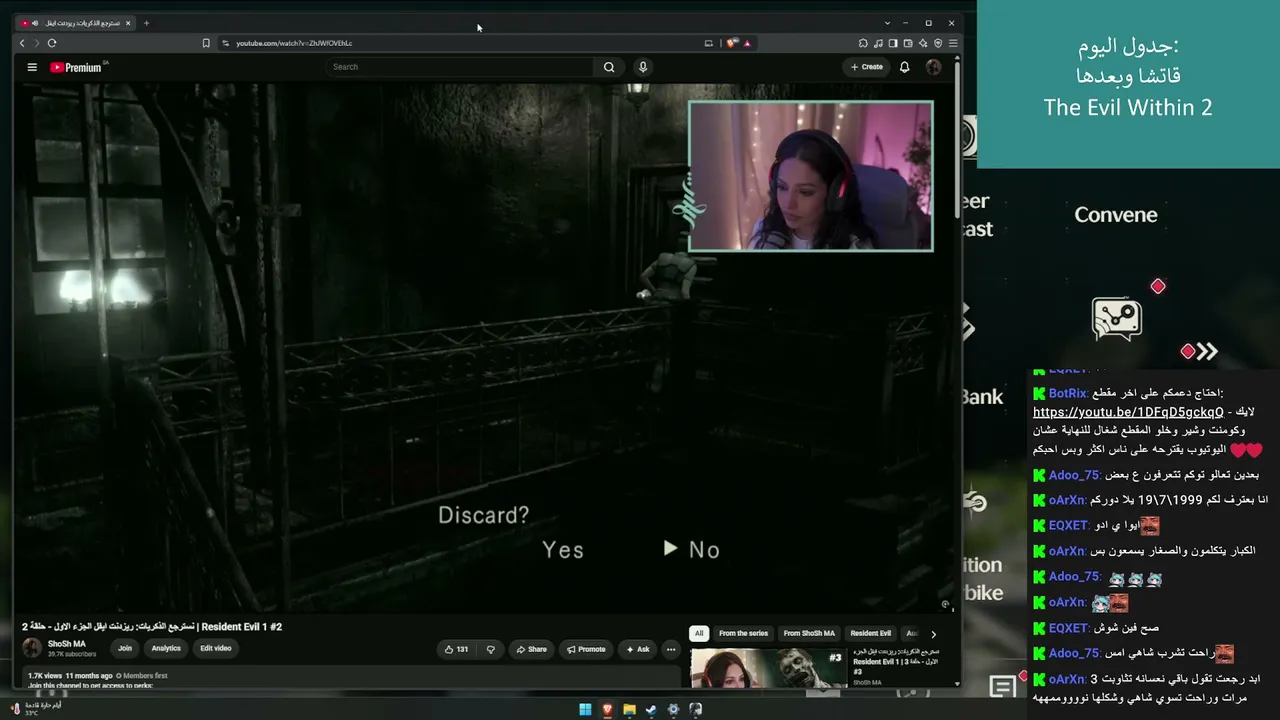The image size is (1280, 720).
Task: Like the video with 131 likes
Action: 456,649
